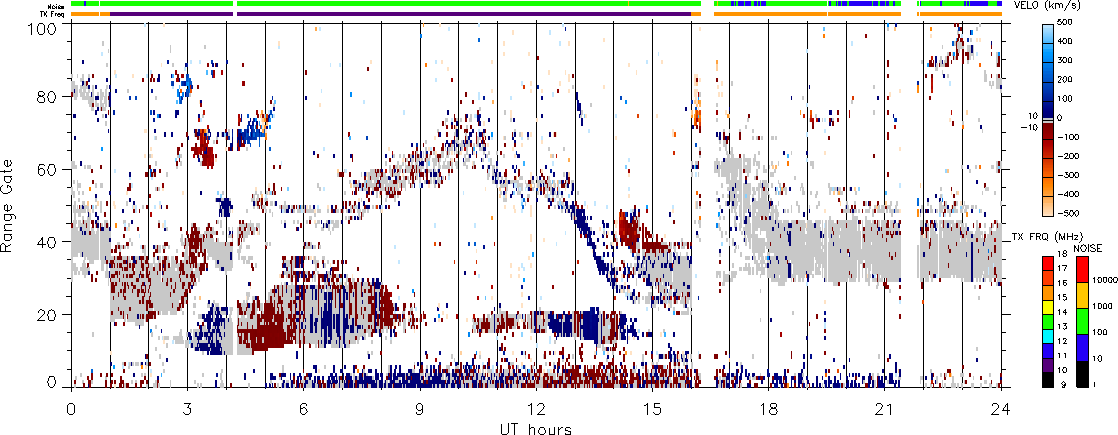Click the '9' tick on the UT hours axis
Screen dimensions: 1118x435
(x=420, y=408)
